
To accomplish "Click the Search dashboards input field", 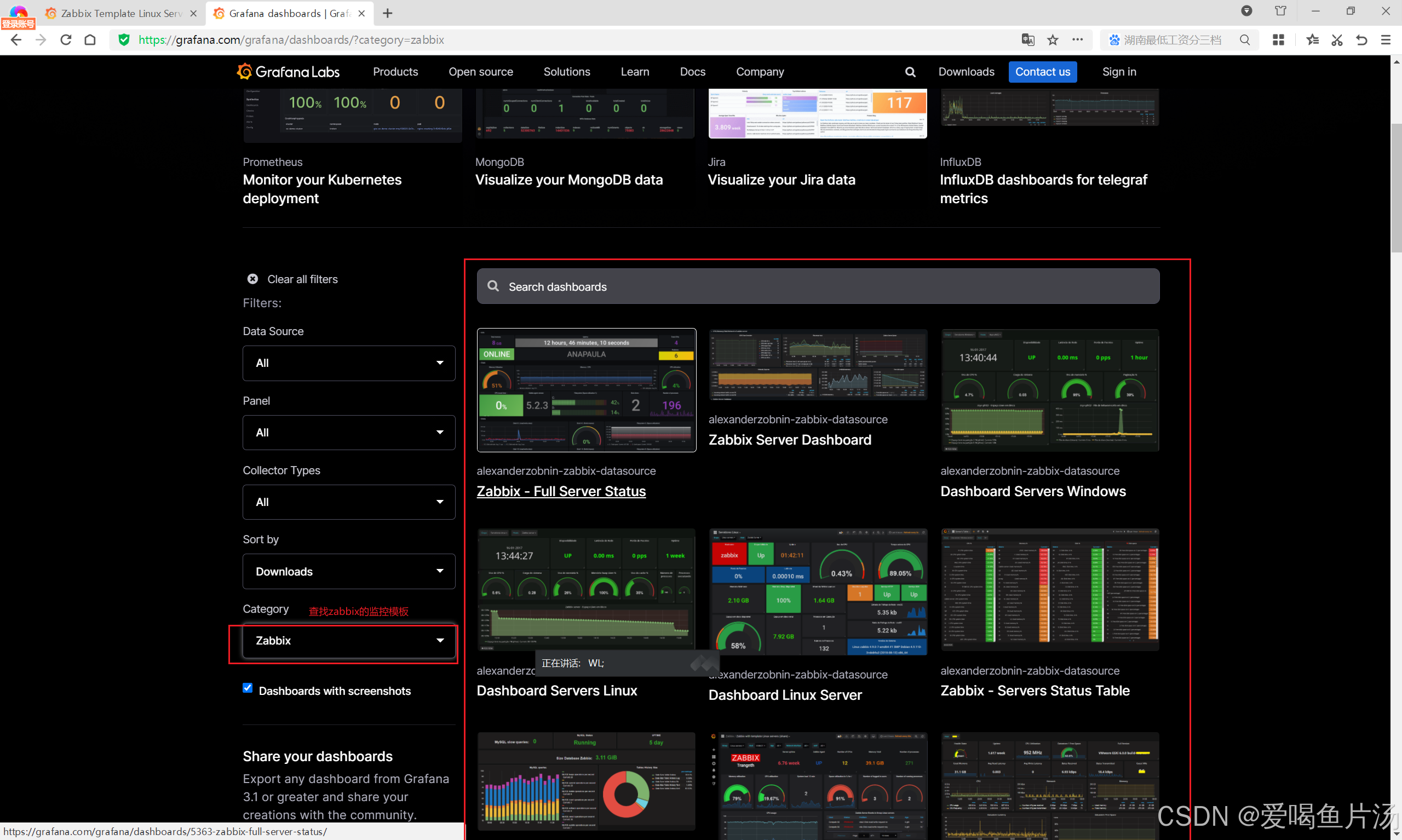I will (x=818, y=286).
